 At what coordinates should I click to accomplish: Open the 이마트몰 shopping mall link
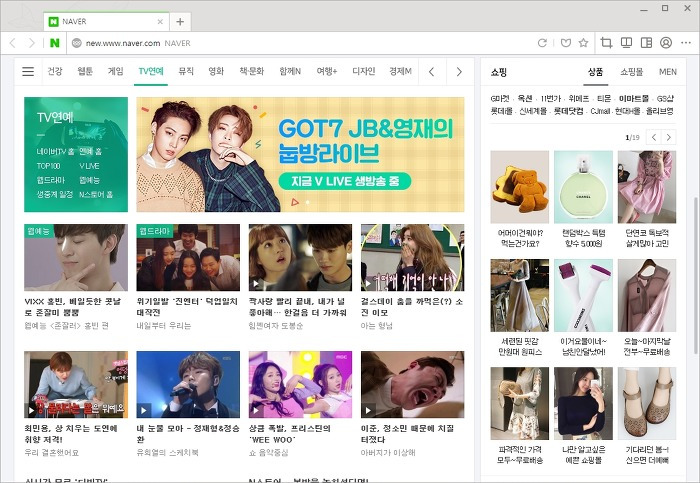tap(634, 98)
